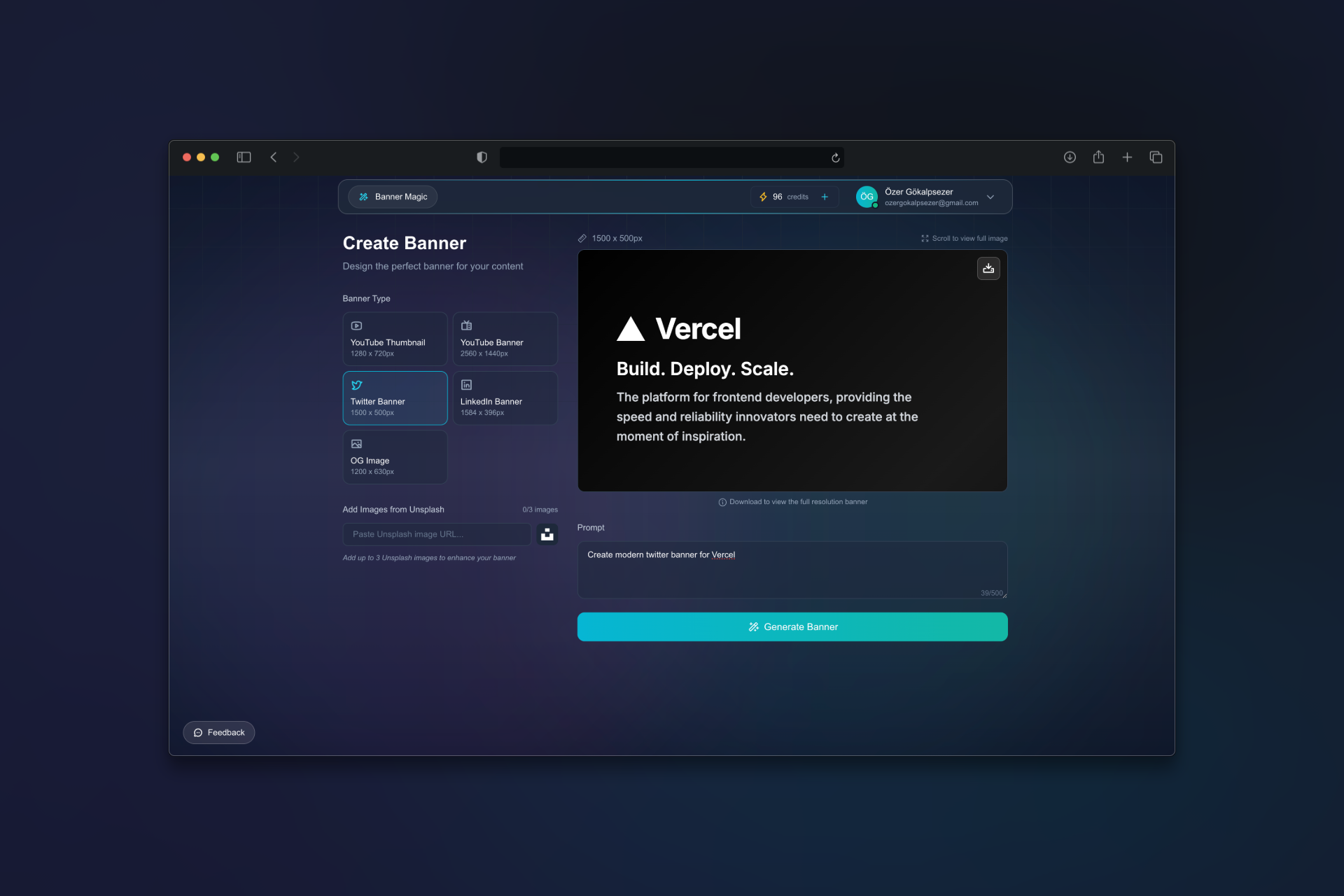Select YouTube Thumbnail banner type
Screen dimensions: 1344x896
395,339
